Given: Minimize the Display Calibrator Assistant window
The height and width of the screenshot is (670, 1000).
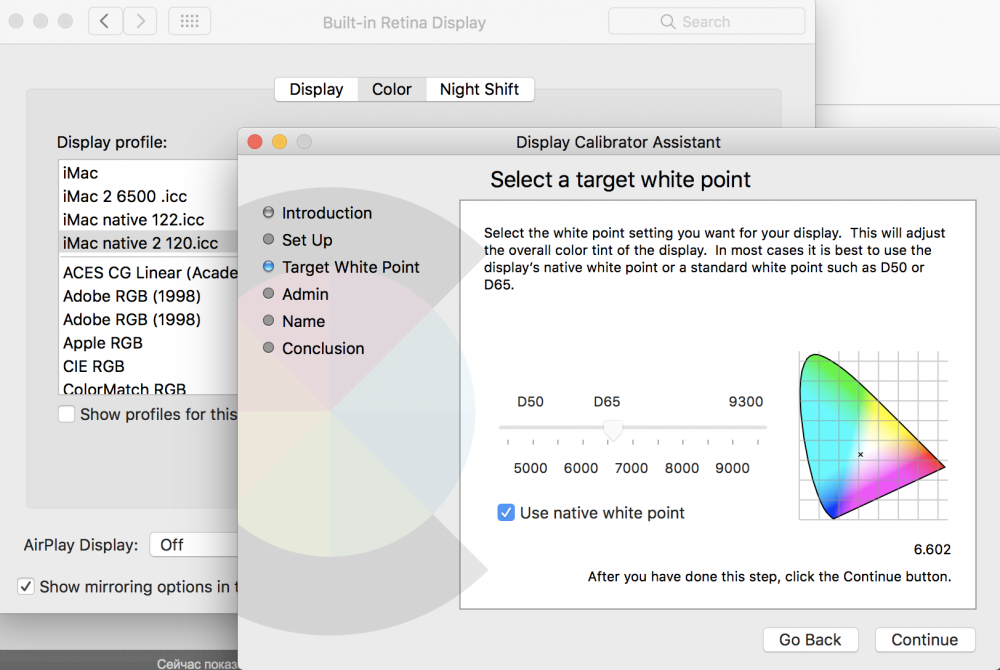Looking at the screenshot, I should pos(279,142).
